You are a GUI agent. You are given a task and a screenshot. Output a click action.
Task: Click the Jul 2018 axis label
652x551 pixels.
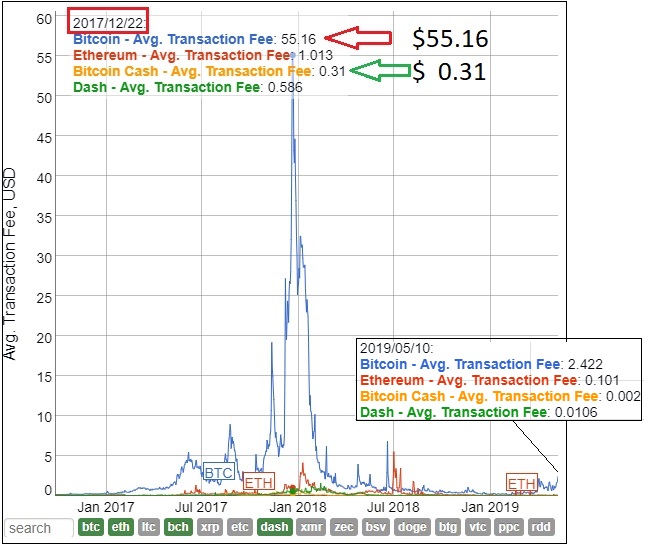pyautogui.click(x=393, y=507)
